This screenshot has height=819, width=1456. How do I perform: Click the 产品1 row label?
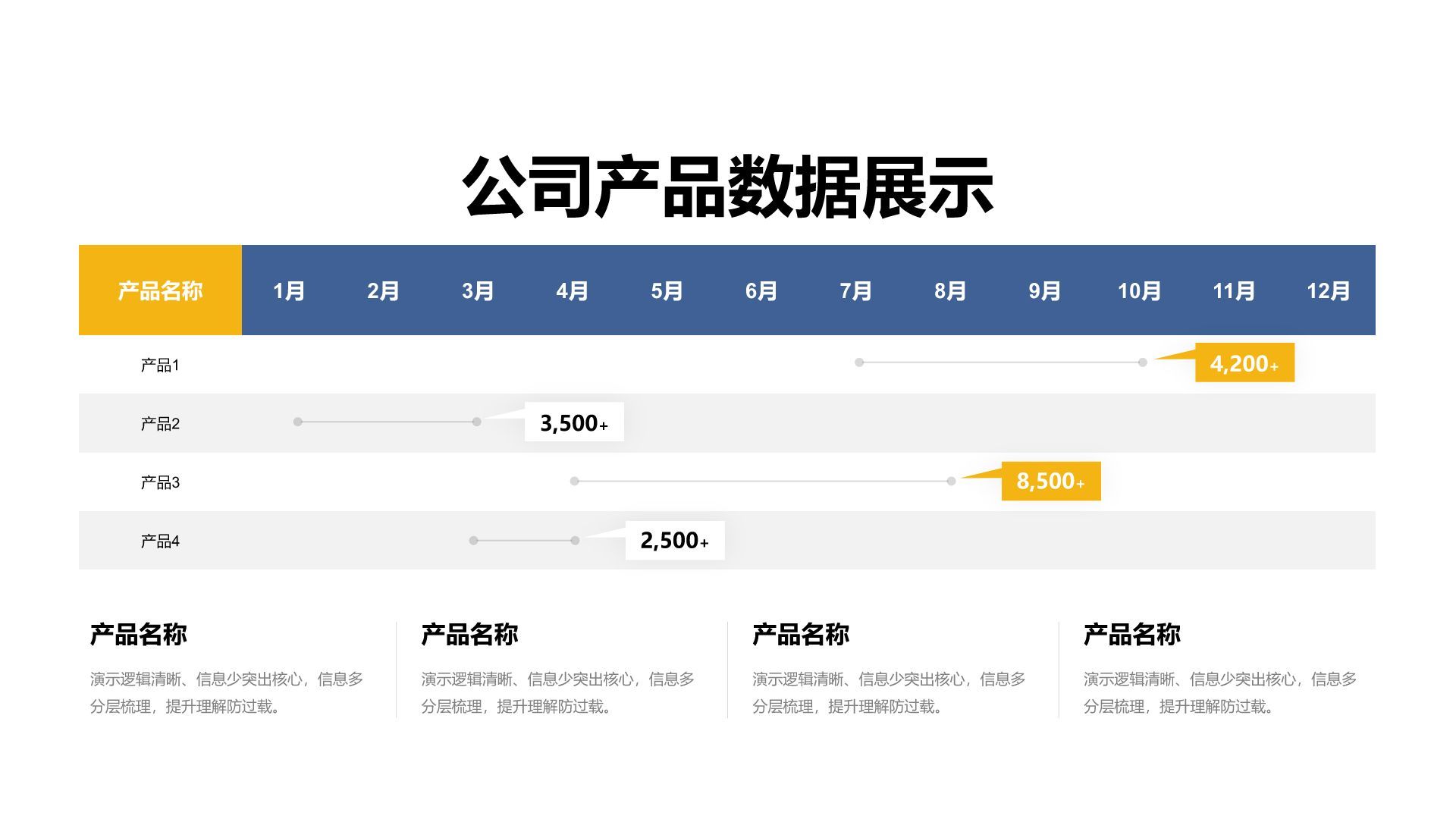160,365
